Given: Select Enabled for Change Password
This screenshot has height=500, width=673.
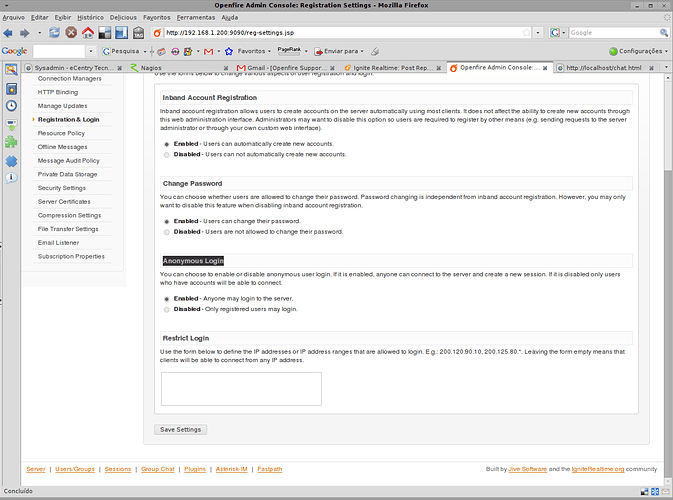Looking at the screenshot, I should pyautogui.click(x=167, y=222).
